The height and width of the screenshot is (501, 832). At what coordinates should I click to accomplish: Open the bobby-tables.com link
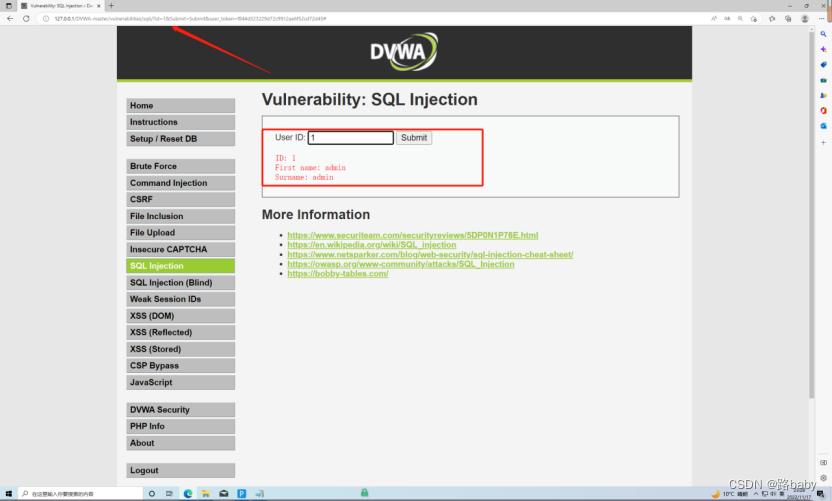click(x=337, y=273)
